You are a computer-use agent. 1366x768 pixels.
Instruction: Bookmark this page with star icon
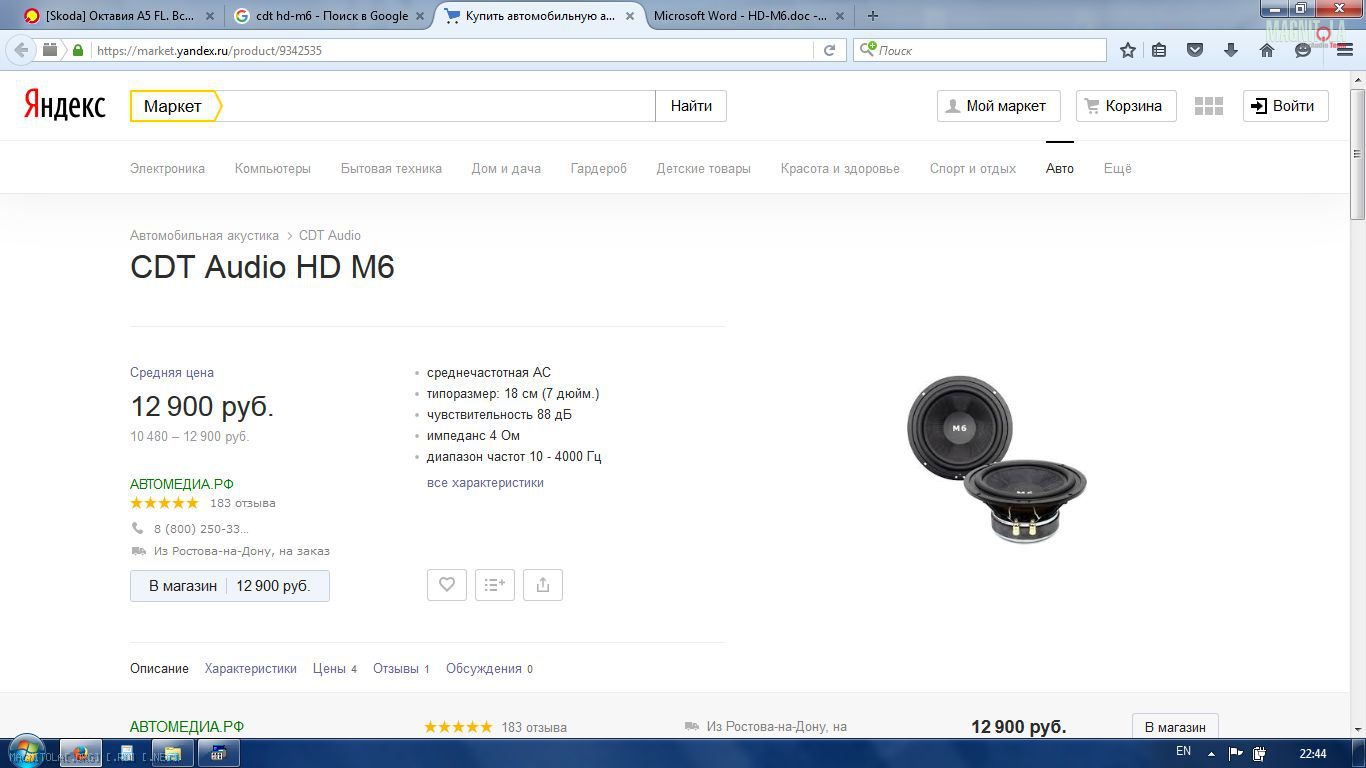1128,50
